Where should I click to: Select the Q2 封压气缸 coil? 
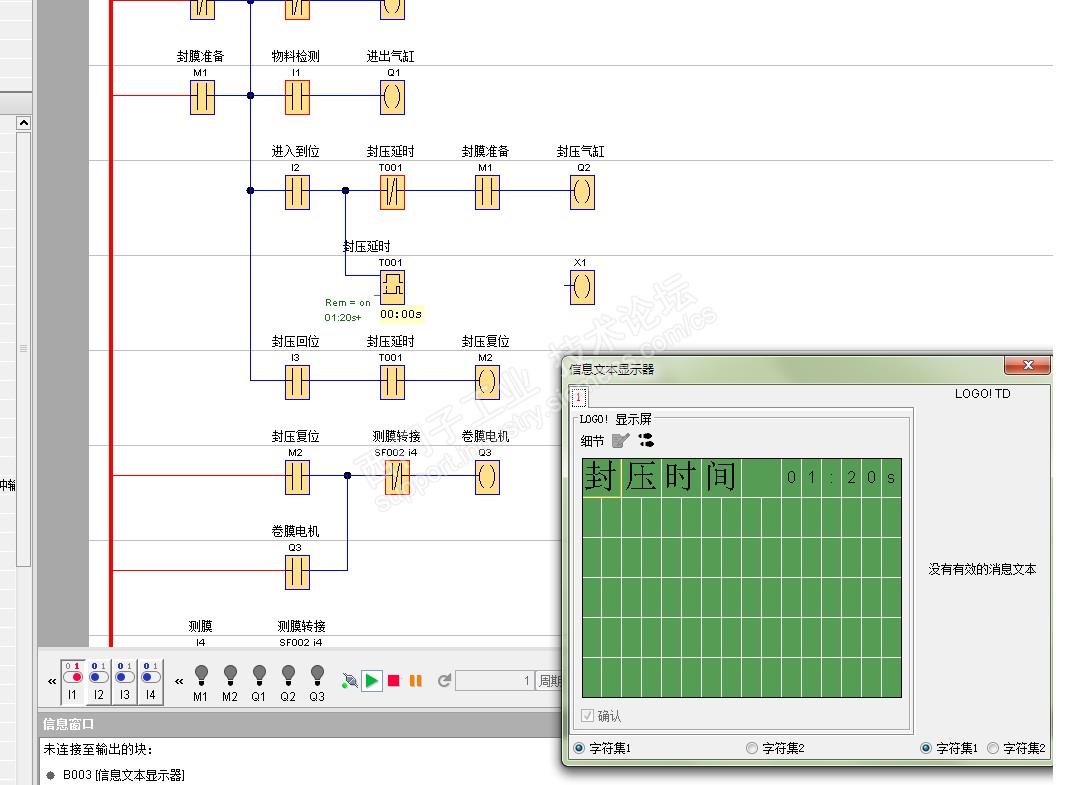582,192
